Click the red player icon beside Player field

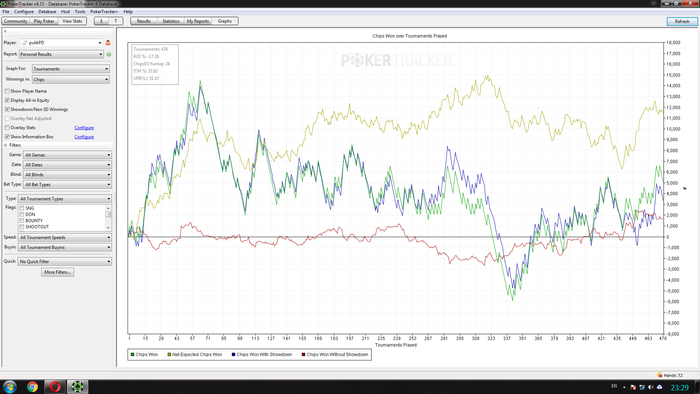[x=108, y=43]
